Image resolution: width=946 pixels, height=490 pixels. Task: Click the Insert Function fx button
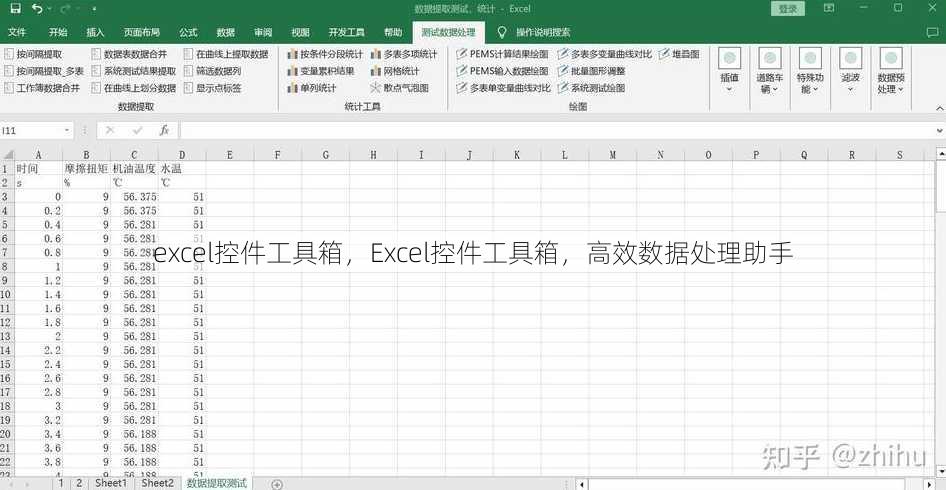pyautogui.click(x=164, y=130)
